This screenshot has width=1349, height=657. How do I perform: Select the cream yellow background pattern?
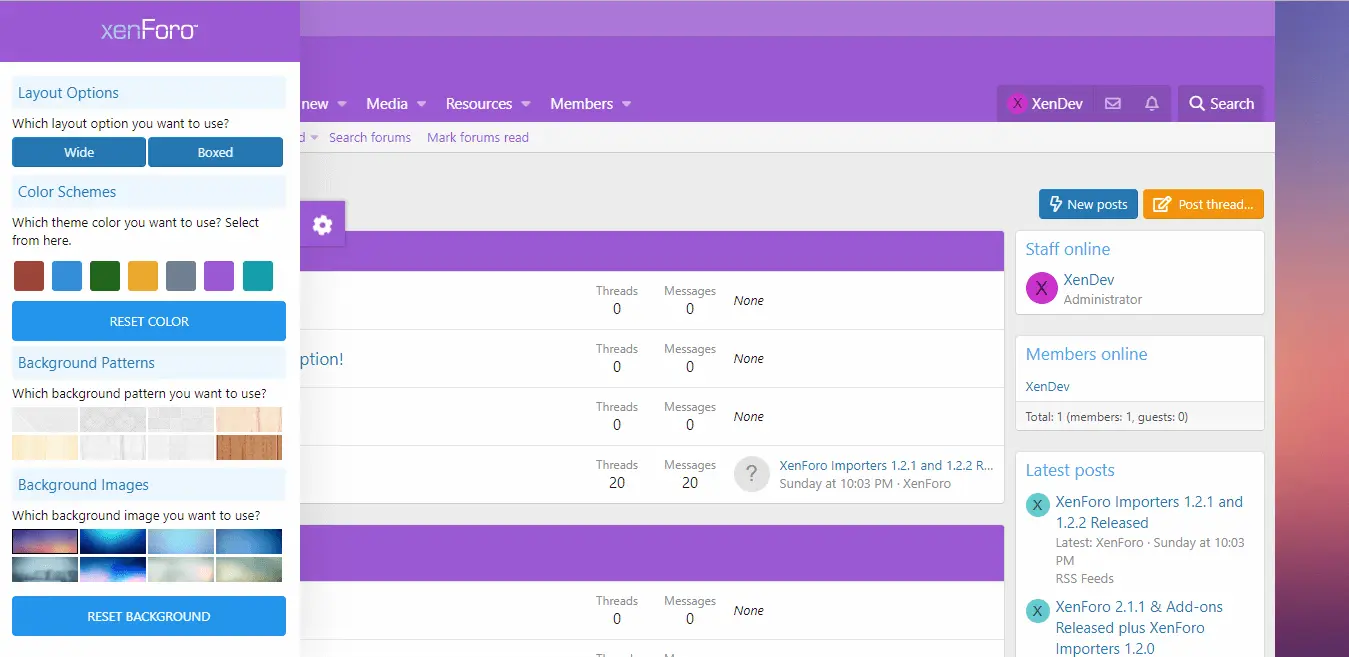(45, 447)
